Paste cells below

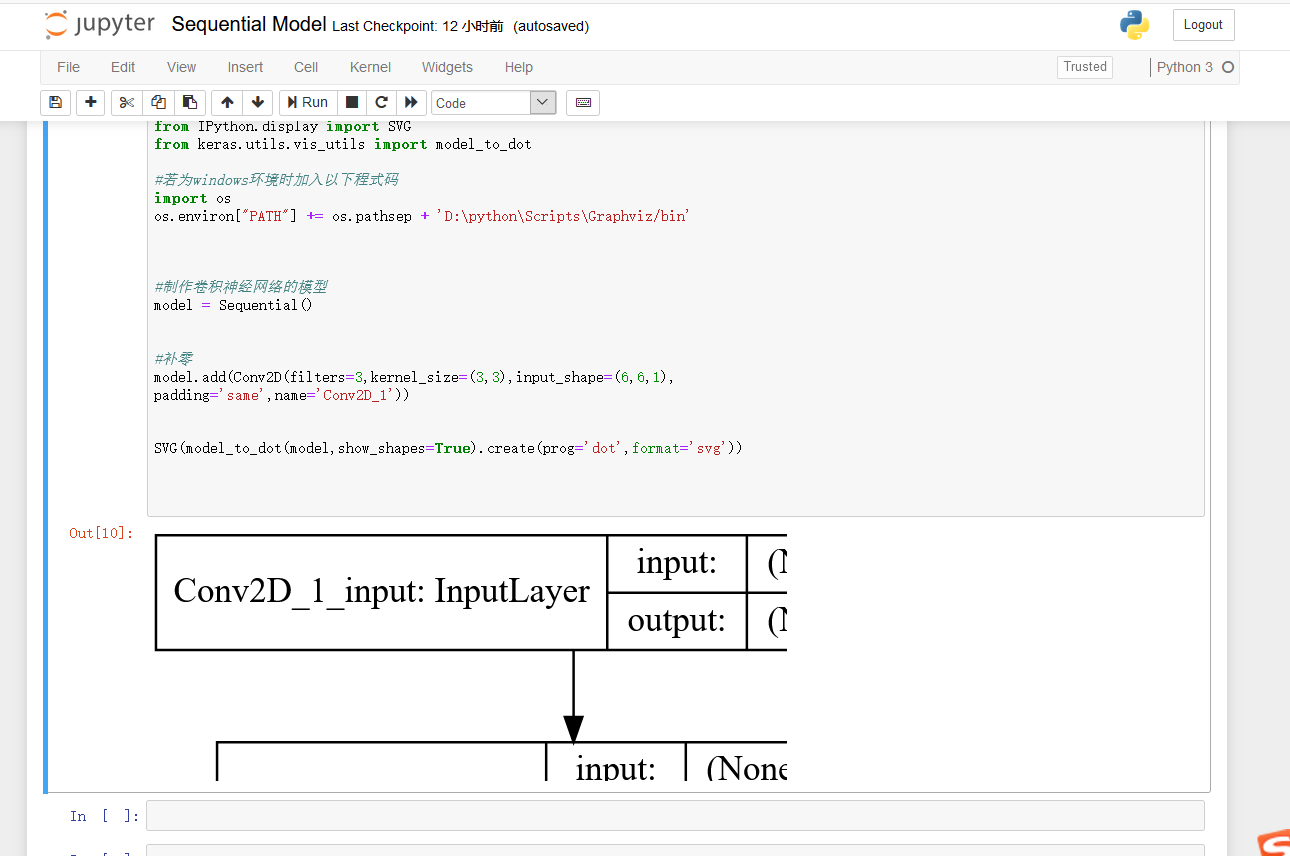189,102
